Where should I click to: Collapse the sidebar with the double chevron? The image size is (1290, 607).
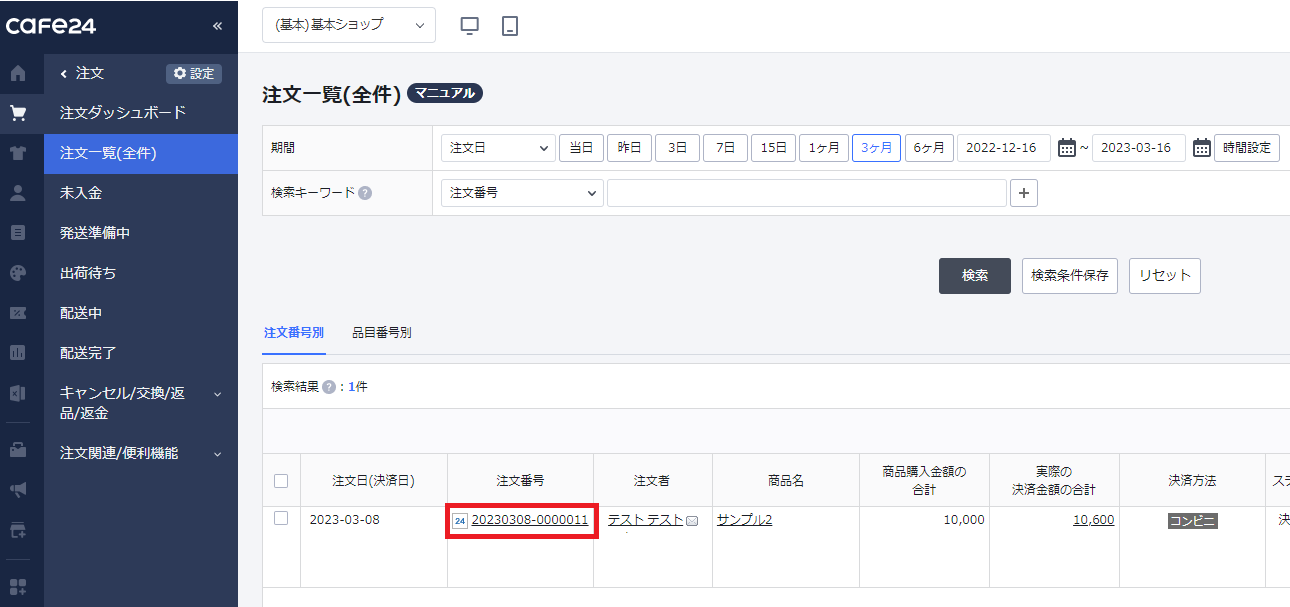coord(217,26)
